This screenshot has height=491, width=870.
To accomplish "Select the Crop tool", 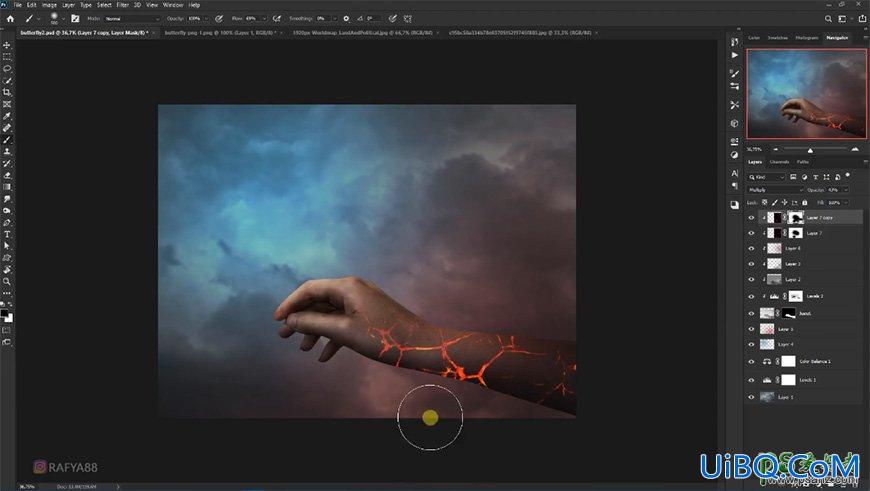I will (x=7, y=92).
